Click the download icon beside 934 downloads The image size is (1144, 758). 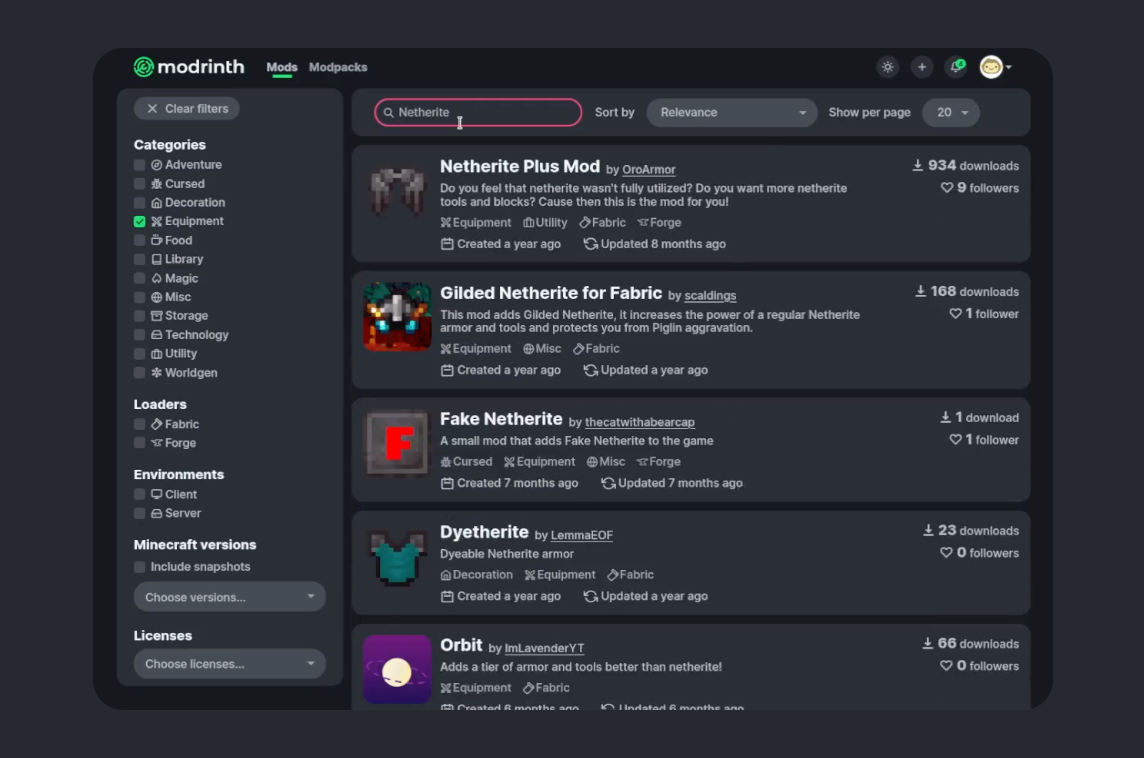tap(918, 166)
